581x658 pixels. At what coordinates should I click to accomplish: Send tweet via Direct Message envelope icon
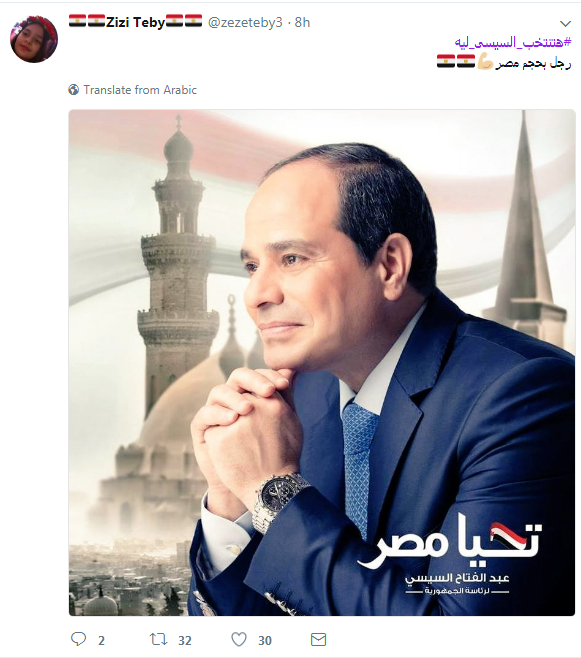[318, 640]
